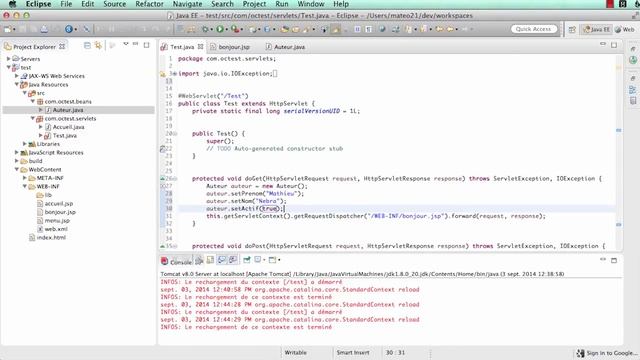This screenshot has width=640, height=360.
Task: Select Auteur.java in Project Explorer
Action: pyautogui.click(x=68, y=110)
